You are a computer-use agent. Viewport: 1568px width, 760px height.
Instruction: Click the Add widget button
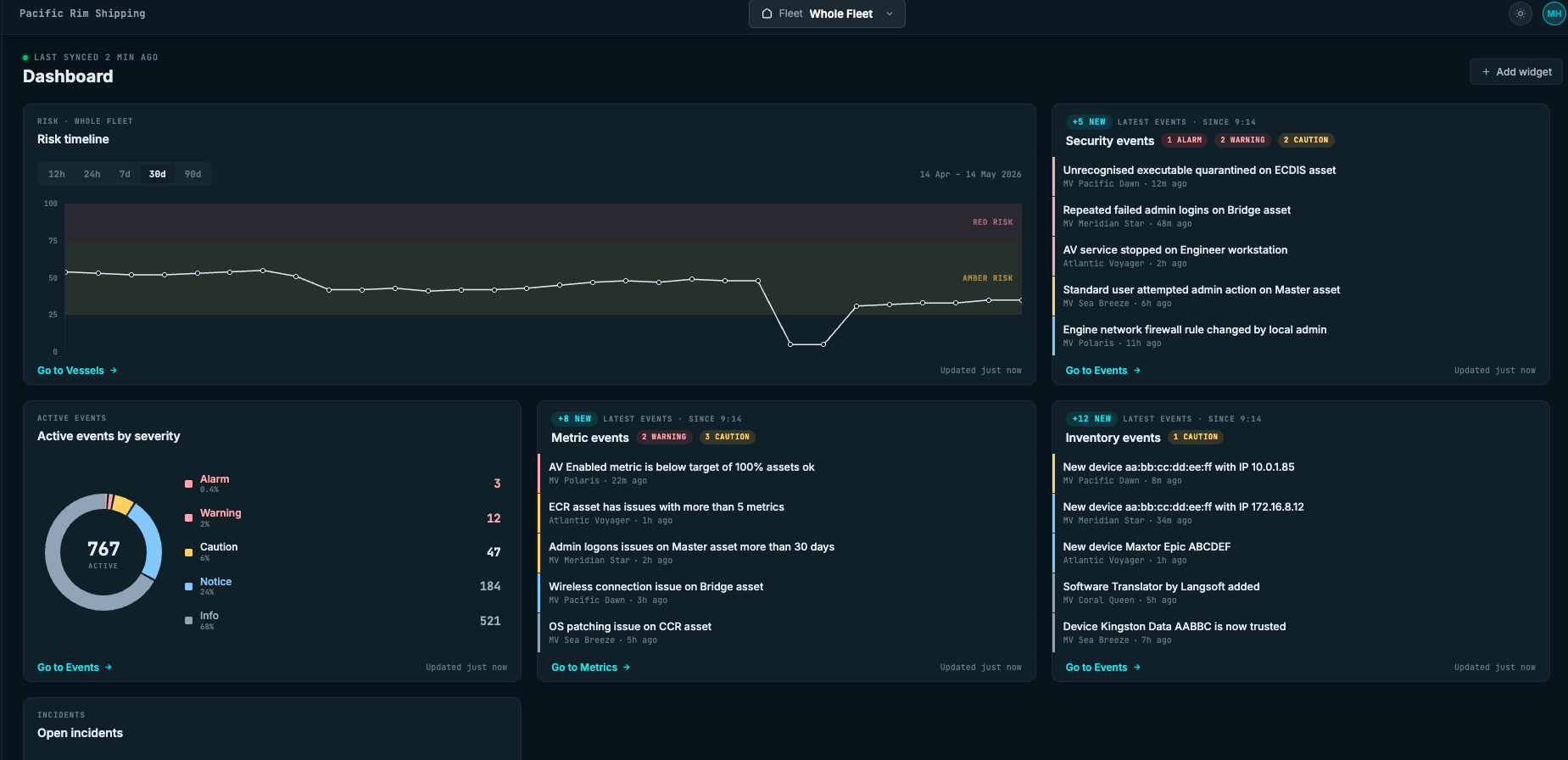coord(1516,72)
